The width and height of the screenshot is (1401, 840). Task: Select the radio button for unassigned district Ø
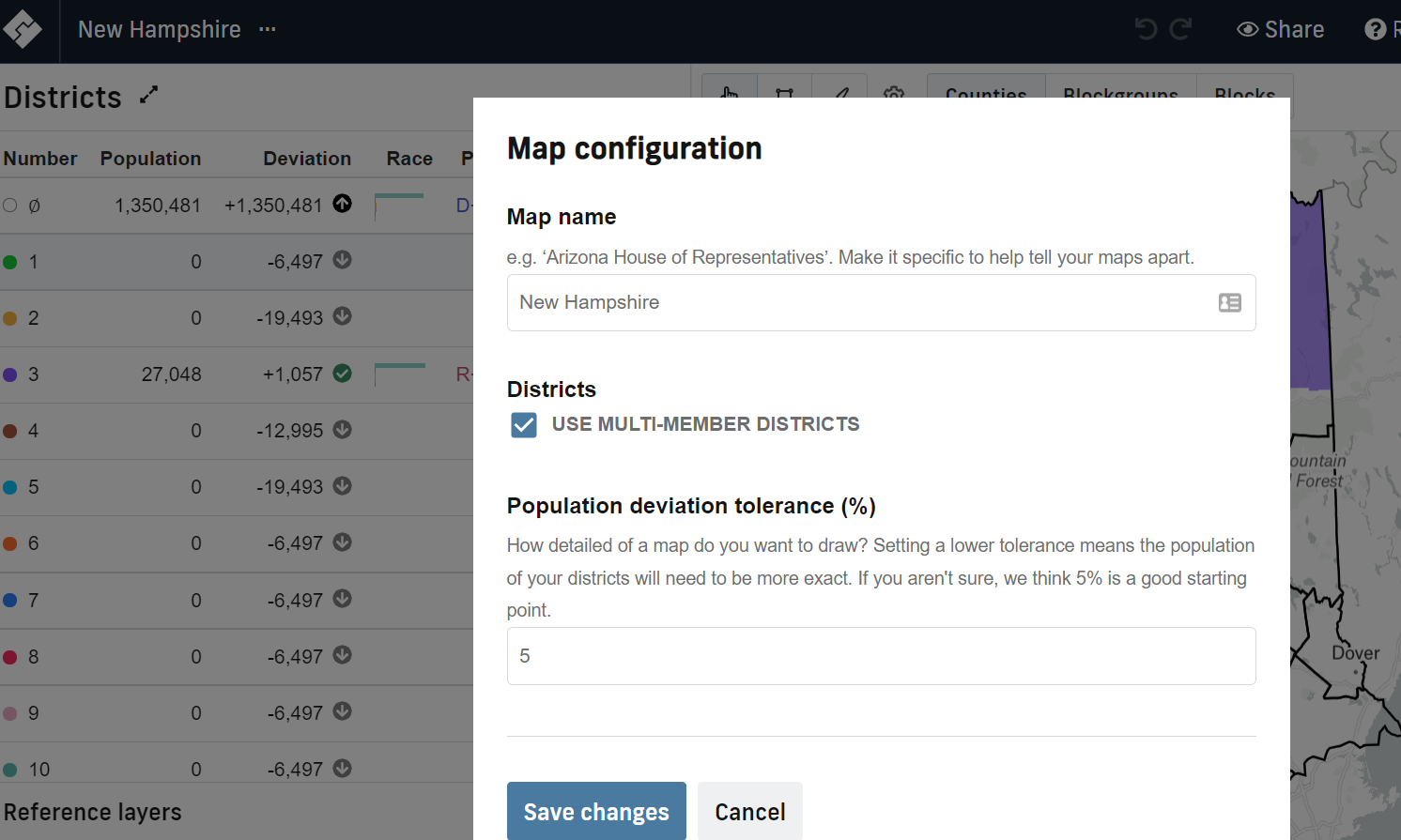pyautogui.click(x=8, y=205)
